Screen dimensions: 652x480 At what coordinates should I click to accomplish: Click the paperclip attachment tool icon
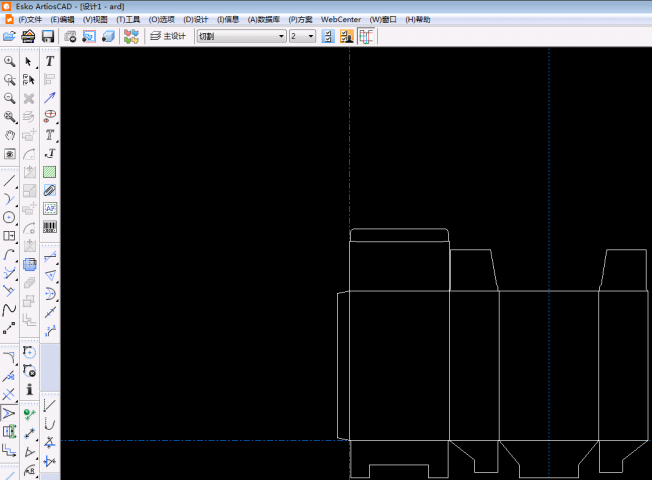pos(50,191)
